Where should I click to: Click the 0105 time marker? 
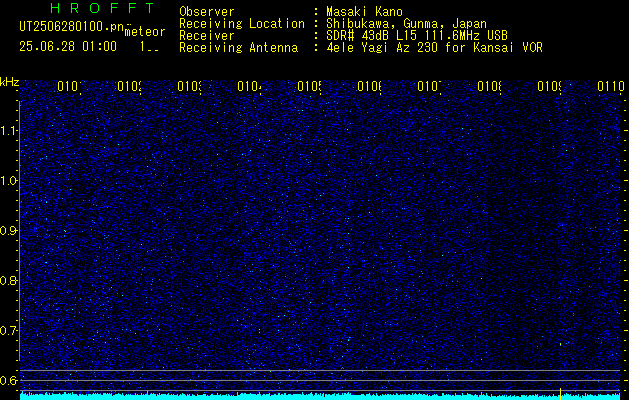tap(309, 86)
